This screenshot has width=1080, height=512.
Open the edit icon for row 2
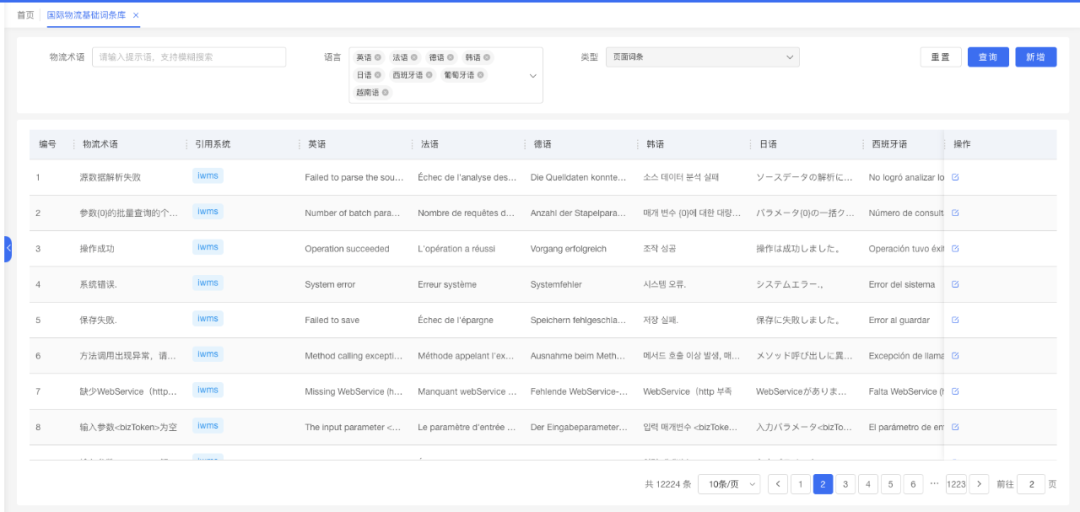pyautogui.click(x=955, y=213)
